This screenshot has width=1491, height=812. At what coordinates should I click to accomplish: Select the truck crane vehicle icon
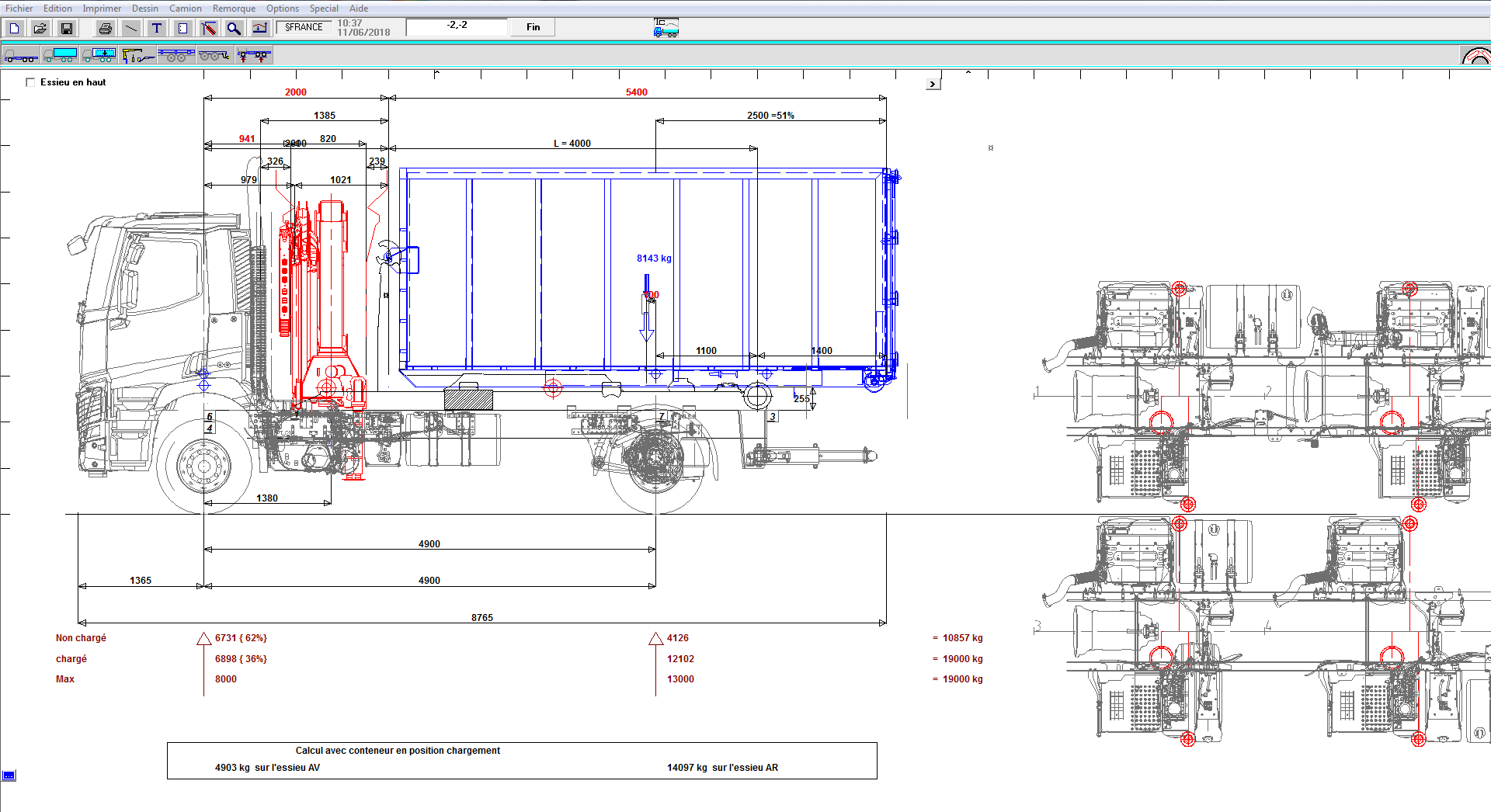coord(137,55)
